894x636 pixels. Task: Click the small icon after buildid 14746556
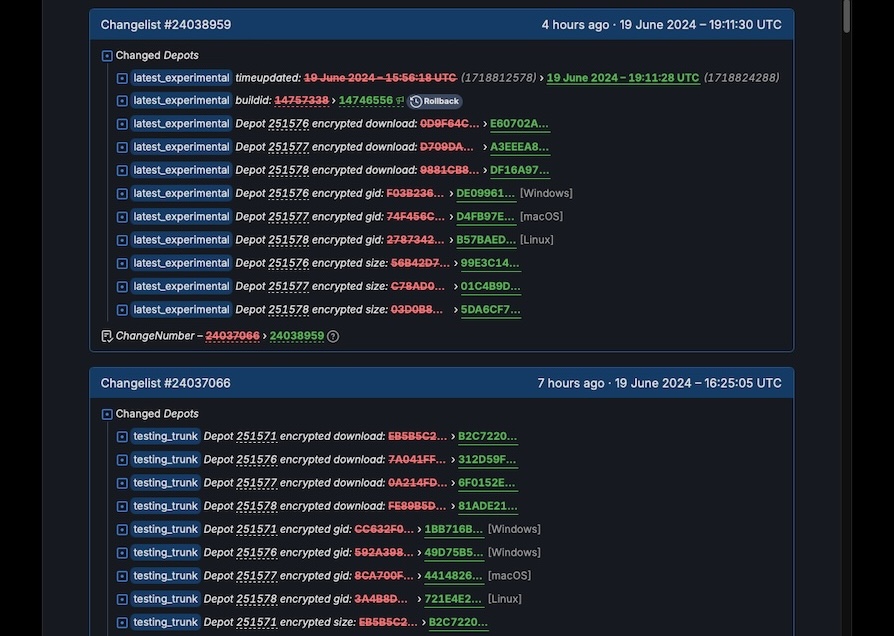[400, 101]
